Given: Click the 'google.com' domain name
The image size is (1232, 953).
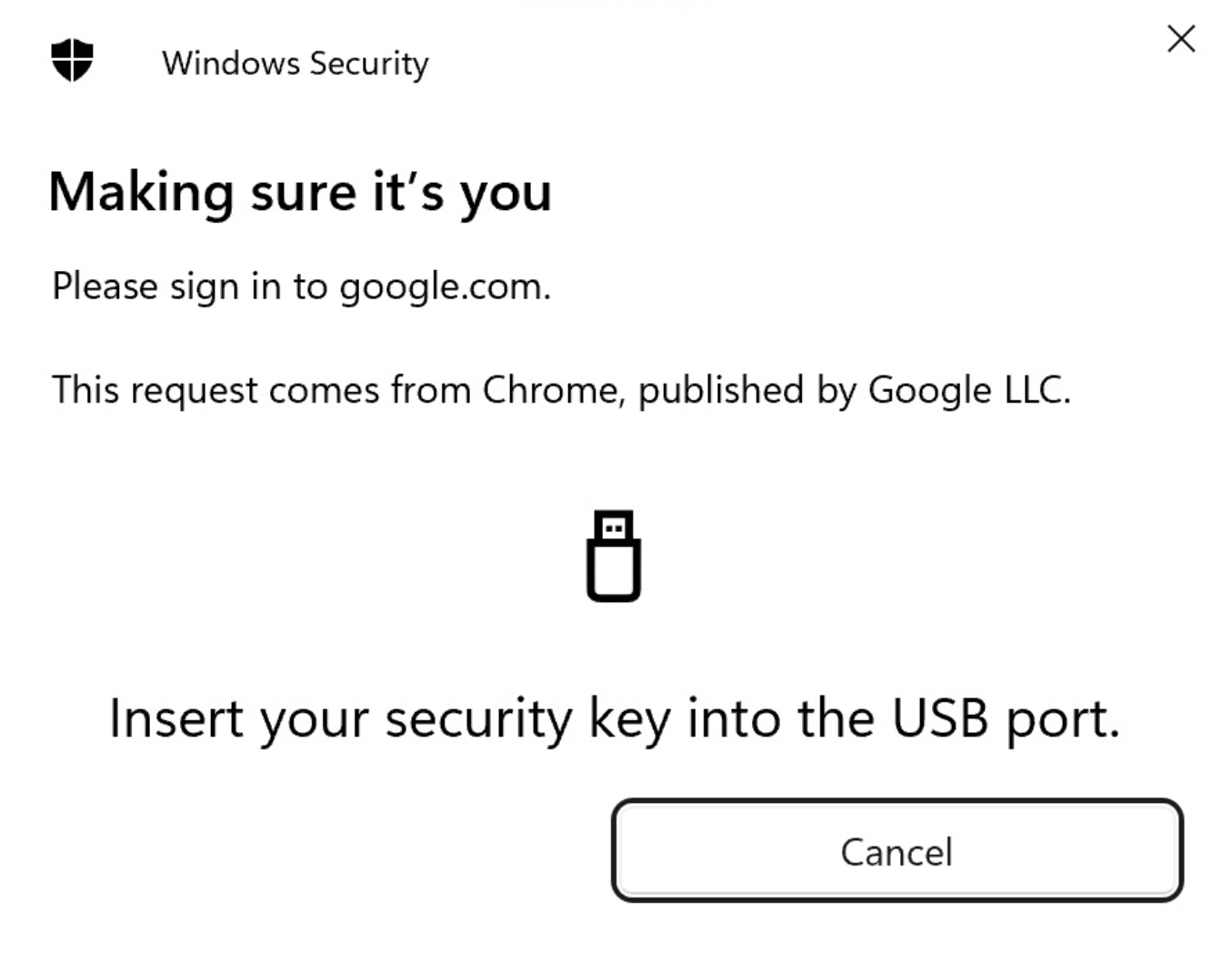Looking at the screenshot, I should 442,287.
